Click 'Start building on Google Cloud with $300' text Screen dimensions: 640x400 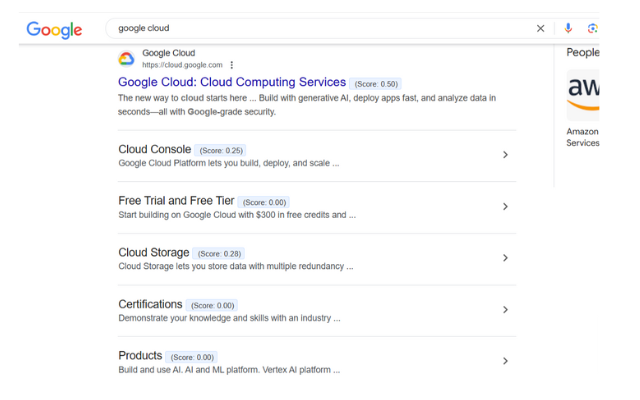click(x=237, y=215)
